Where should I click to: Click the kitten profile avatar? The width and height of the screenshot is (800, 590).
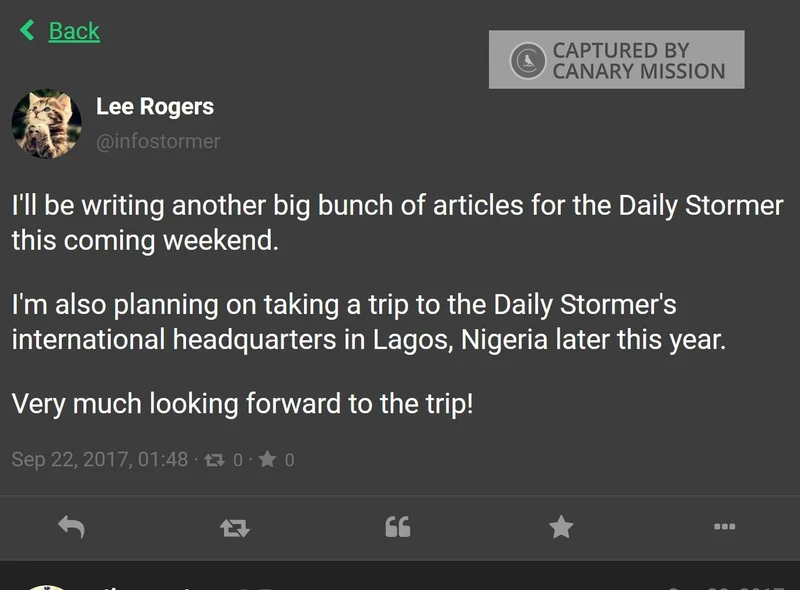pyautogui.click(x=45, y=122)
